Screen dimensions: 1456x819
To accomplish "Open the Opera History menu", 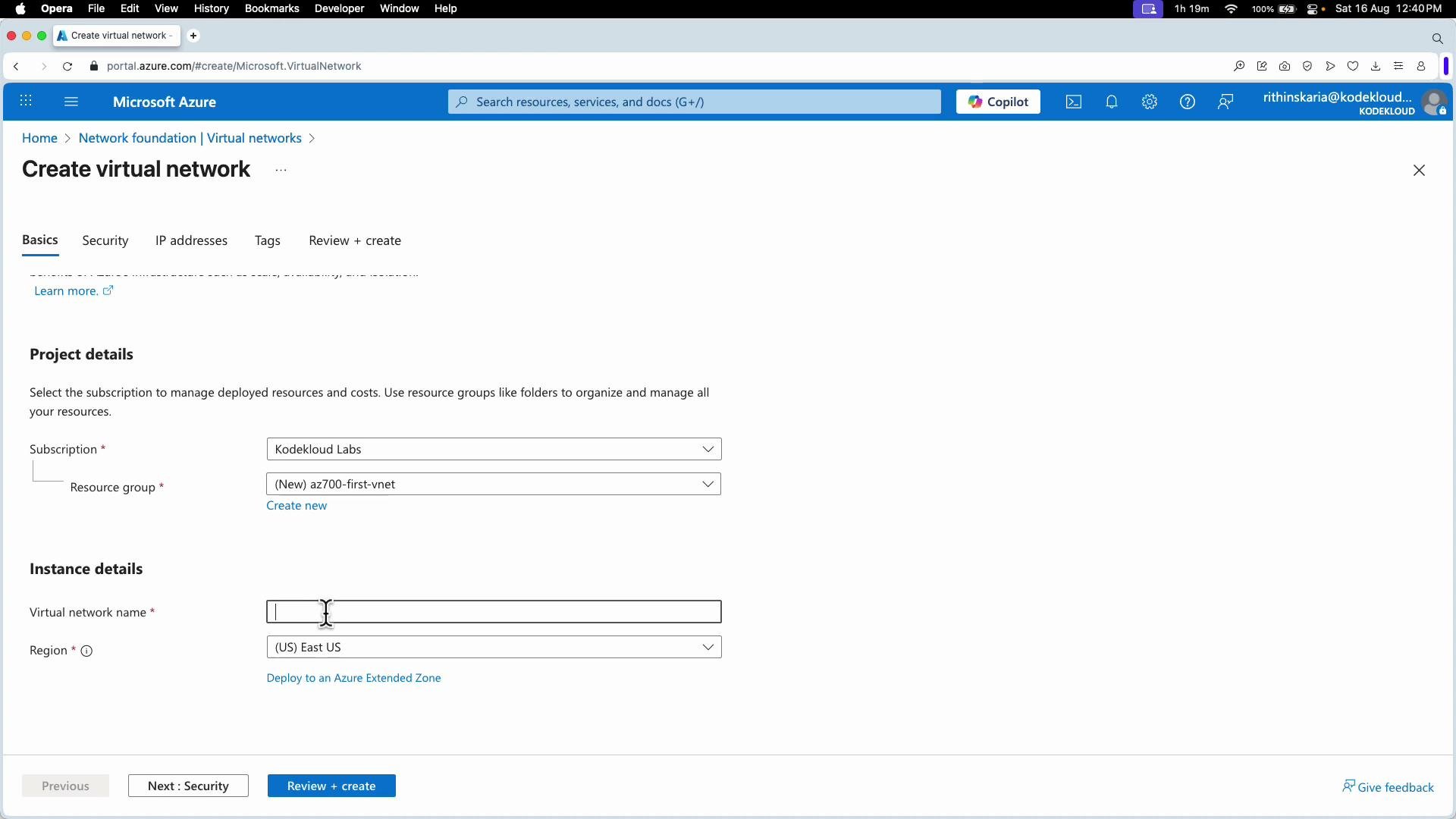I will (211, 8).
